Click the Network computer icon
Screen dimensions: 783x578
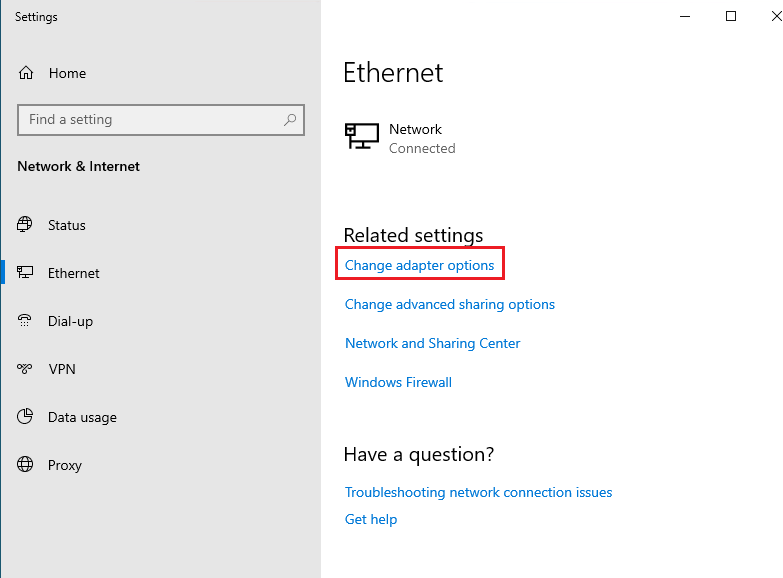361,137
